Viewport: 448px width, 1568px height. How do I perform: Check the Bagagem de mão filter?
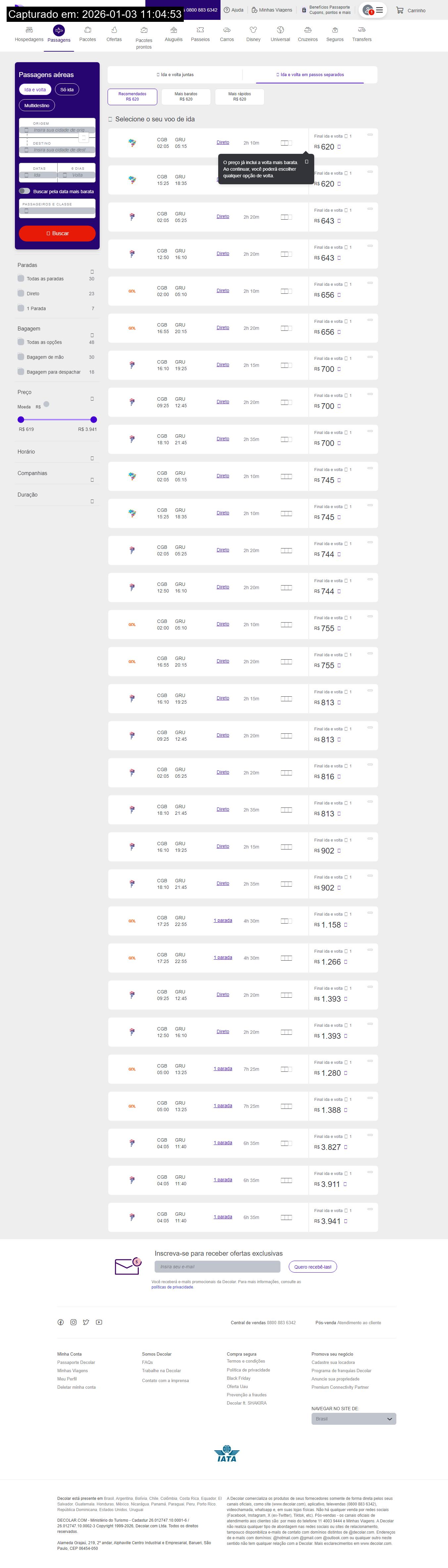pyautogui.click(x=21, y=357)
